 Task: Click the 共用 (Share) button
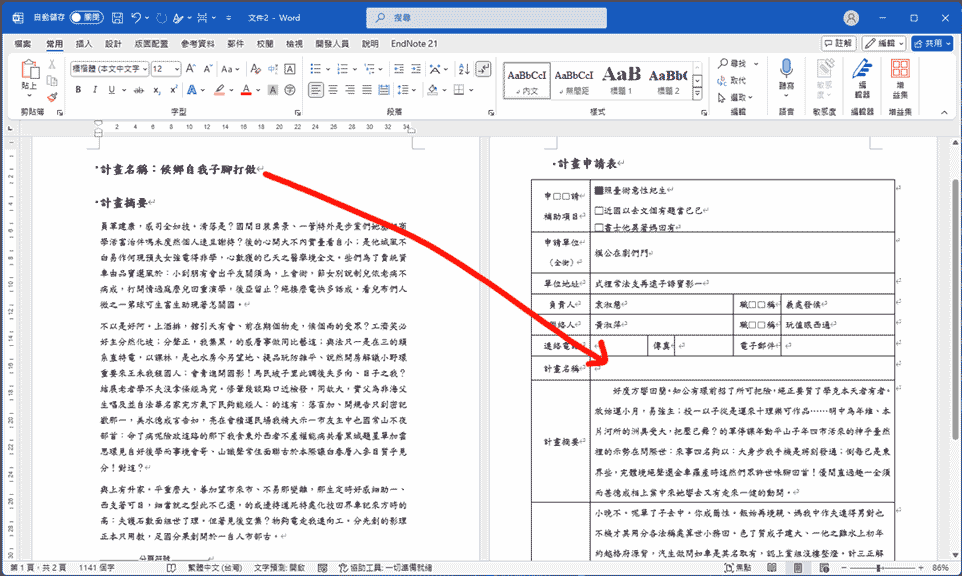point(932,44)
